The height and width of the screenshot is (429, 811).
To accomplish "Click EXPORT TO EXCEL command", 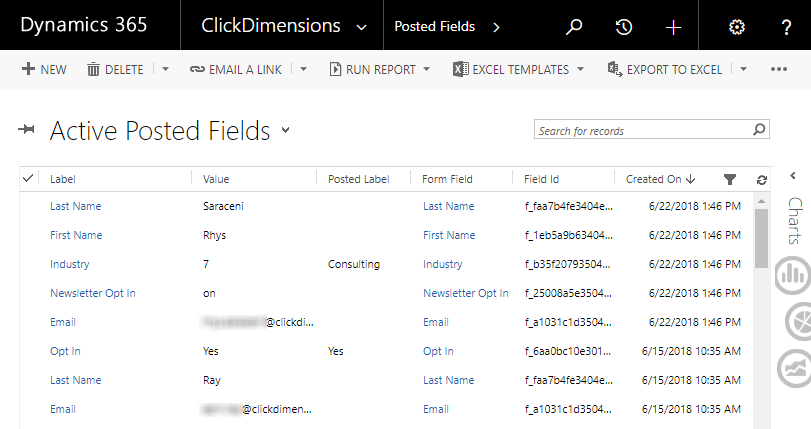I will click(x=665, y=69).
